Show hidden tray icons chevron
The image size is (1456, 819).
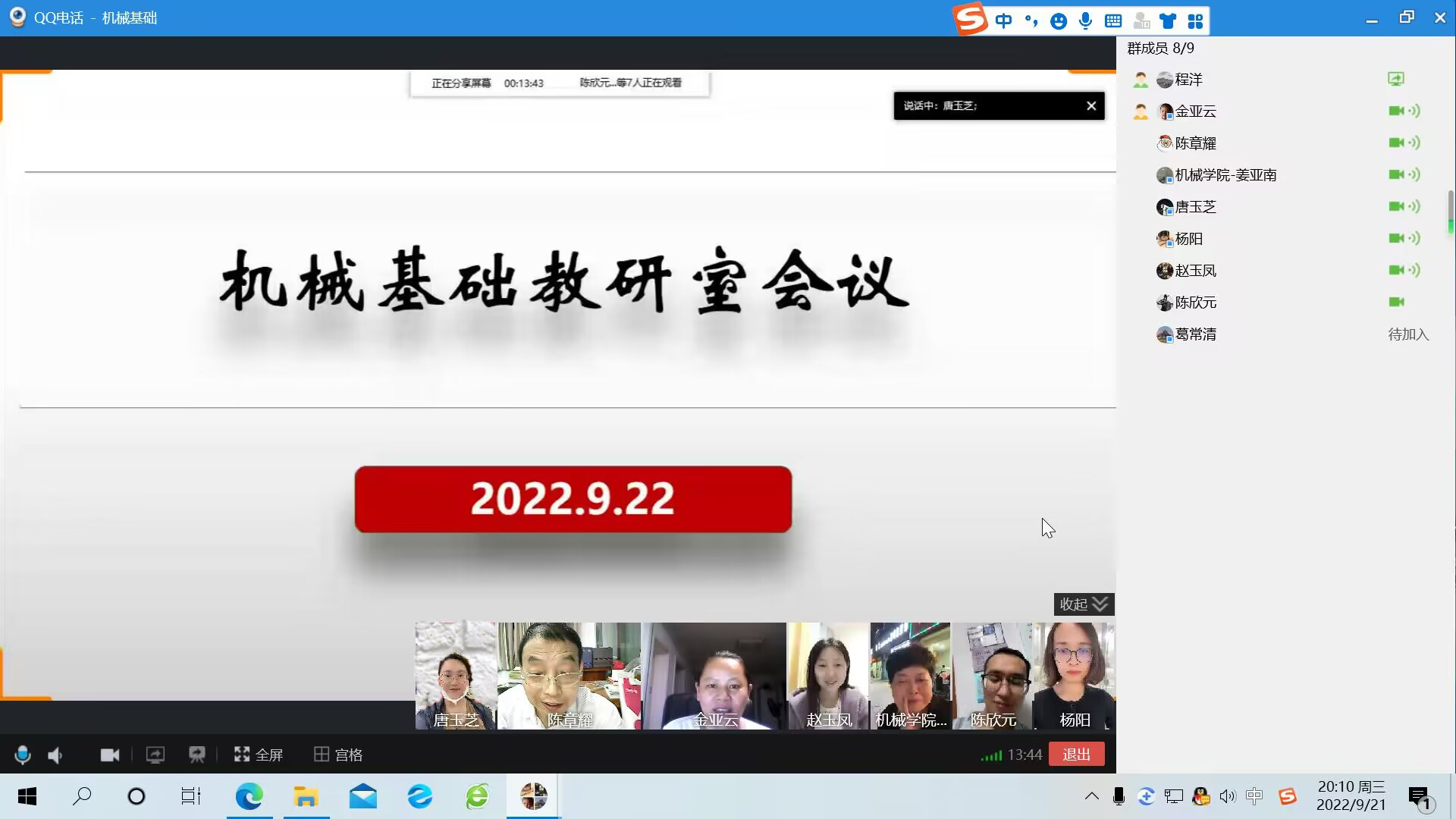tap(1092, 796)
